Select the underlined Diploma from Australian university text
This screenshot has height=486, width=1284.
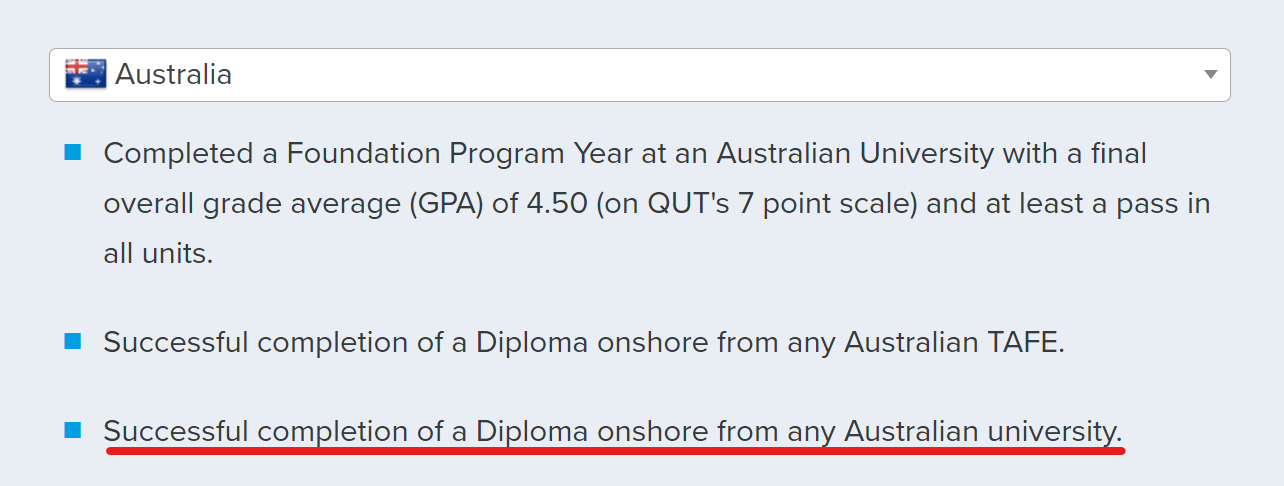pyautogui.click(x=613, y=432)
